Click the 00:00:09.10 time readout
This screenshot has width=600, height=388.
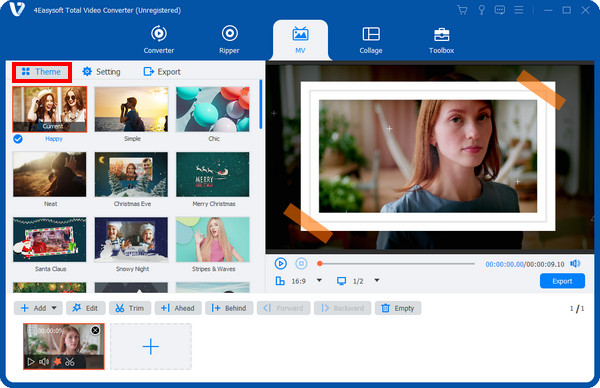point(545,264)
